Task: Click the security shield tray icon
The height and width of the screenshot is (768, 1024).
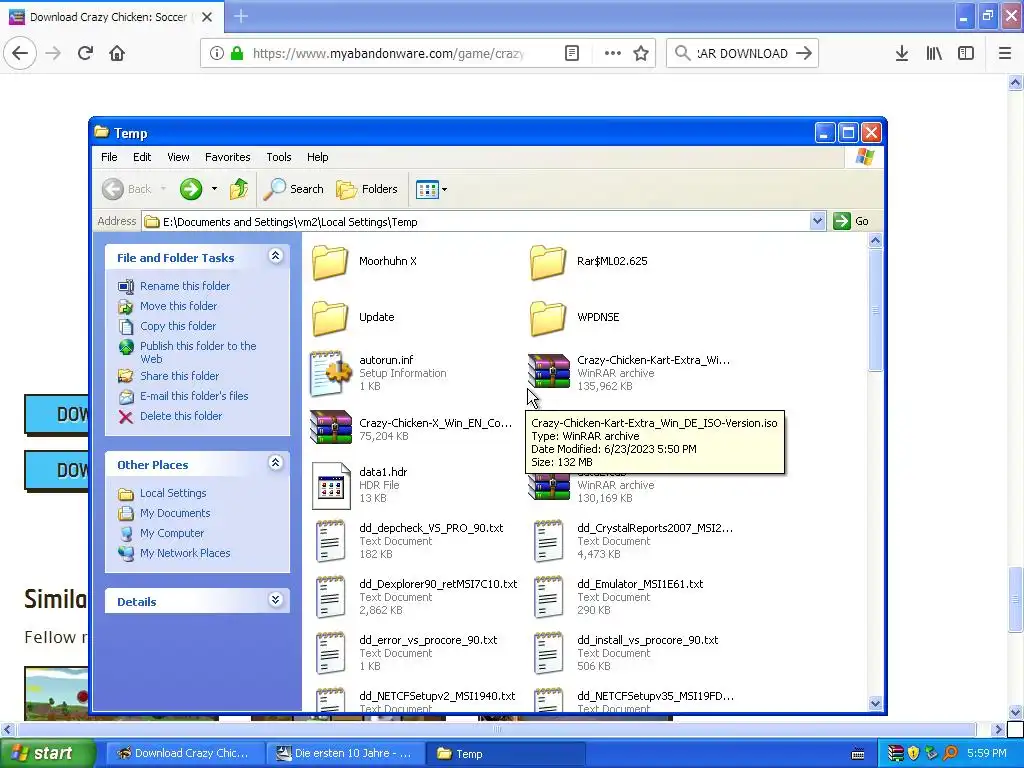Action: 914,753
